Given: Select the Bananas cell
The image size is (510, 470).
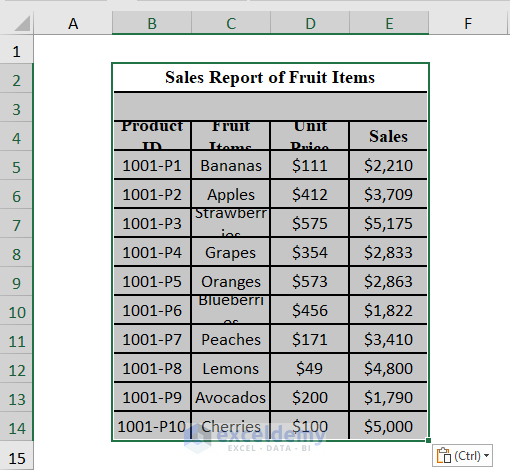Looking at the screenshot, I should click(231, 165).
